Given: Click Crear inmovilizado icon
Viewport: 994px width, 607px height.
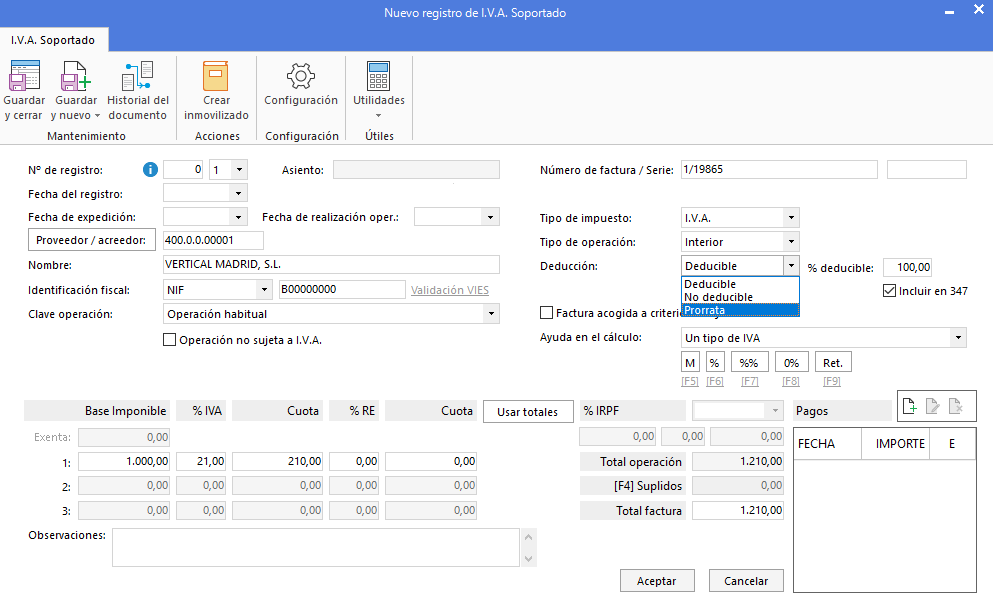Looking at the screenshot, I should pos(216,76).
